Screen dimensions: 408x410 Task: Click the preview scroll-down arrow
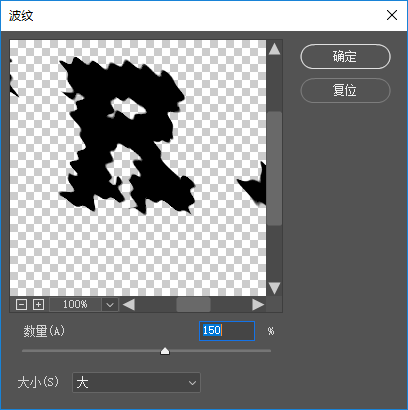[274, 288]
